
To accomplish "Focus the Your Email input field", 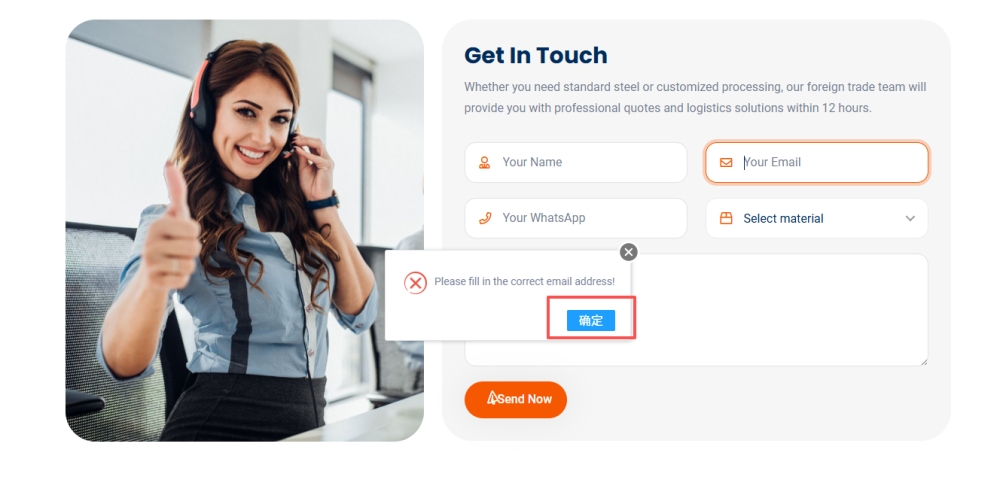I will 817,163.
